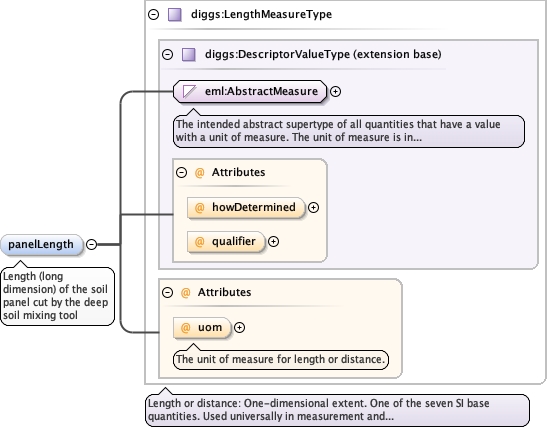This screenshot has height=430, width=548.
Task: Click the Attributes label above uom
Action: [224, 292]
